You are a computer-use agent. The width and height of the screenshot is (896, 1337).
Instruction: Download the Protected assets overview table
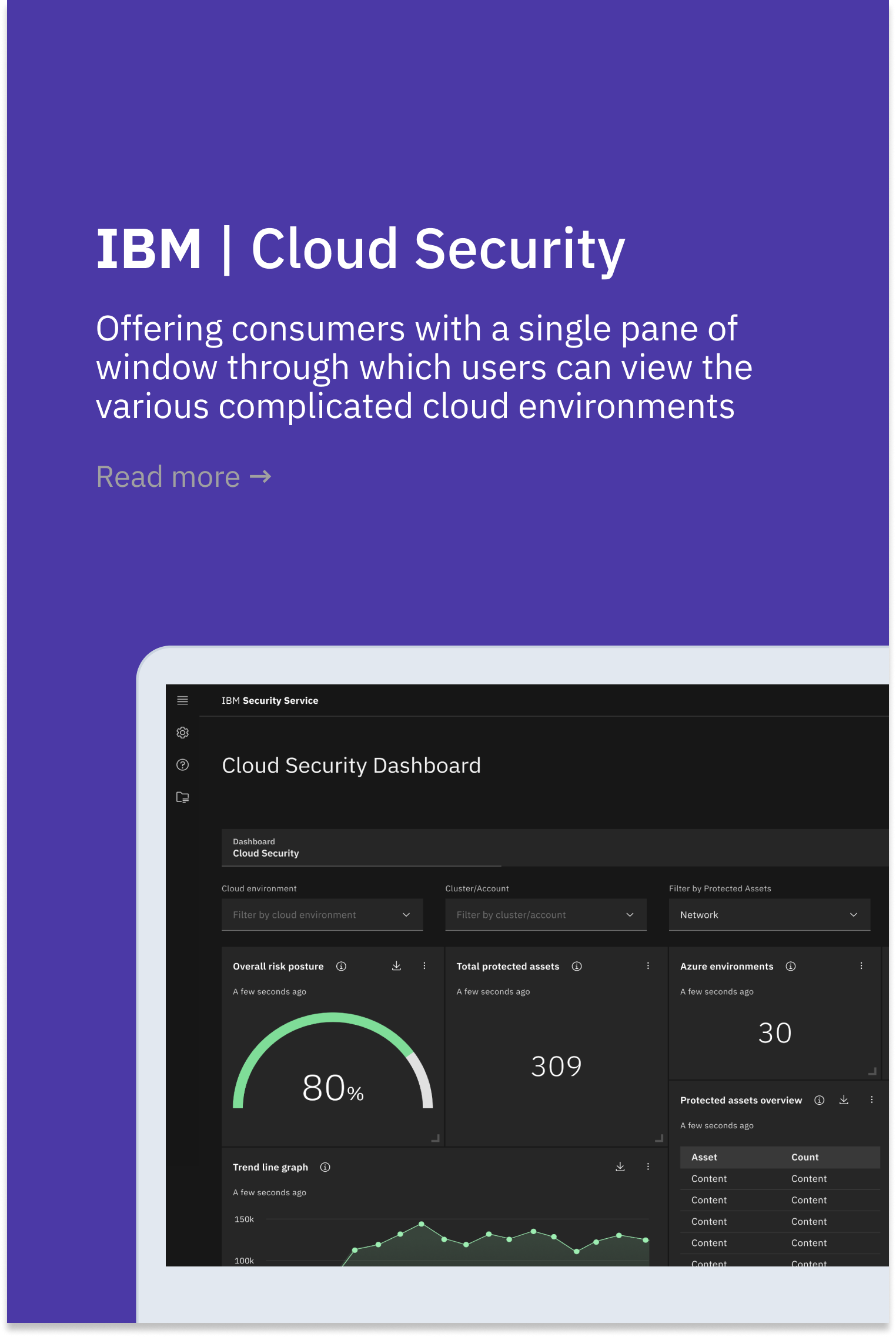pyautogui.click(x=844, y=1100)
